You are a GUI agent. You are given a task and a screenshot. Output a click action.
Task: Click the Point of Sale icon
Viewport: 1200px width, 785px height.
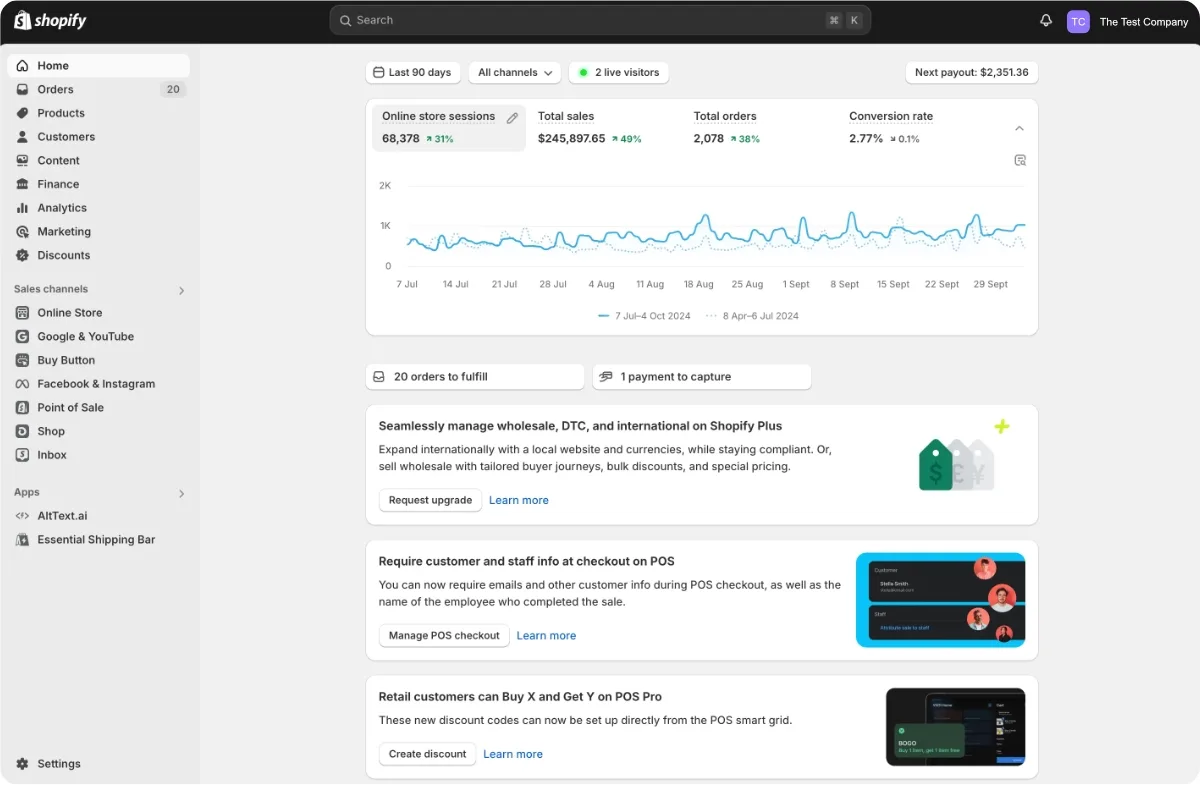[22, 408]
